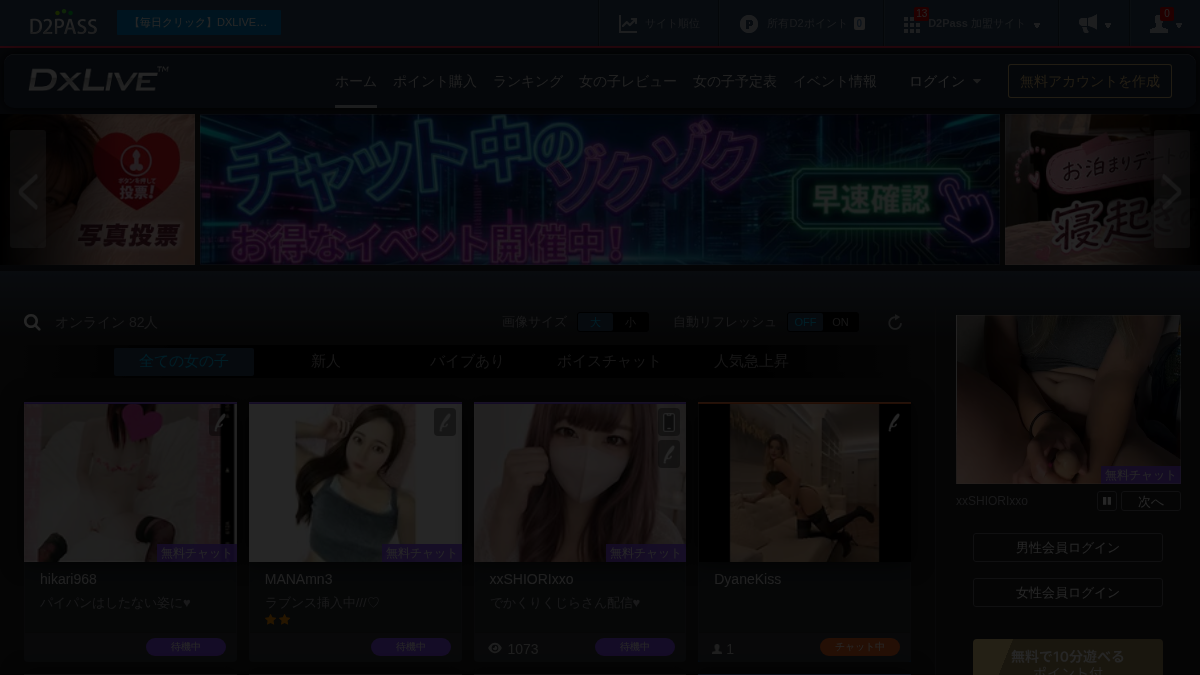Screen dimensions: 1200x675
Task: Click 待機中 status on hikari968
Action: coord(186,647)
